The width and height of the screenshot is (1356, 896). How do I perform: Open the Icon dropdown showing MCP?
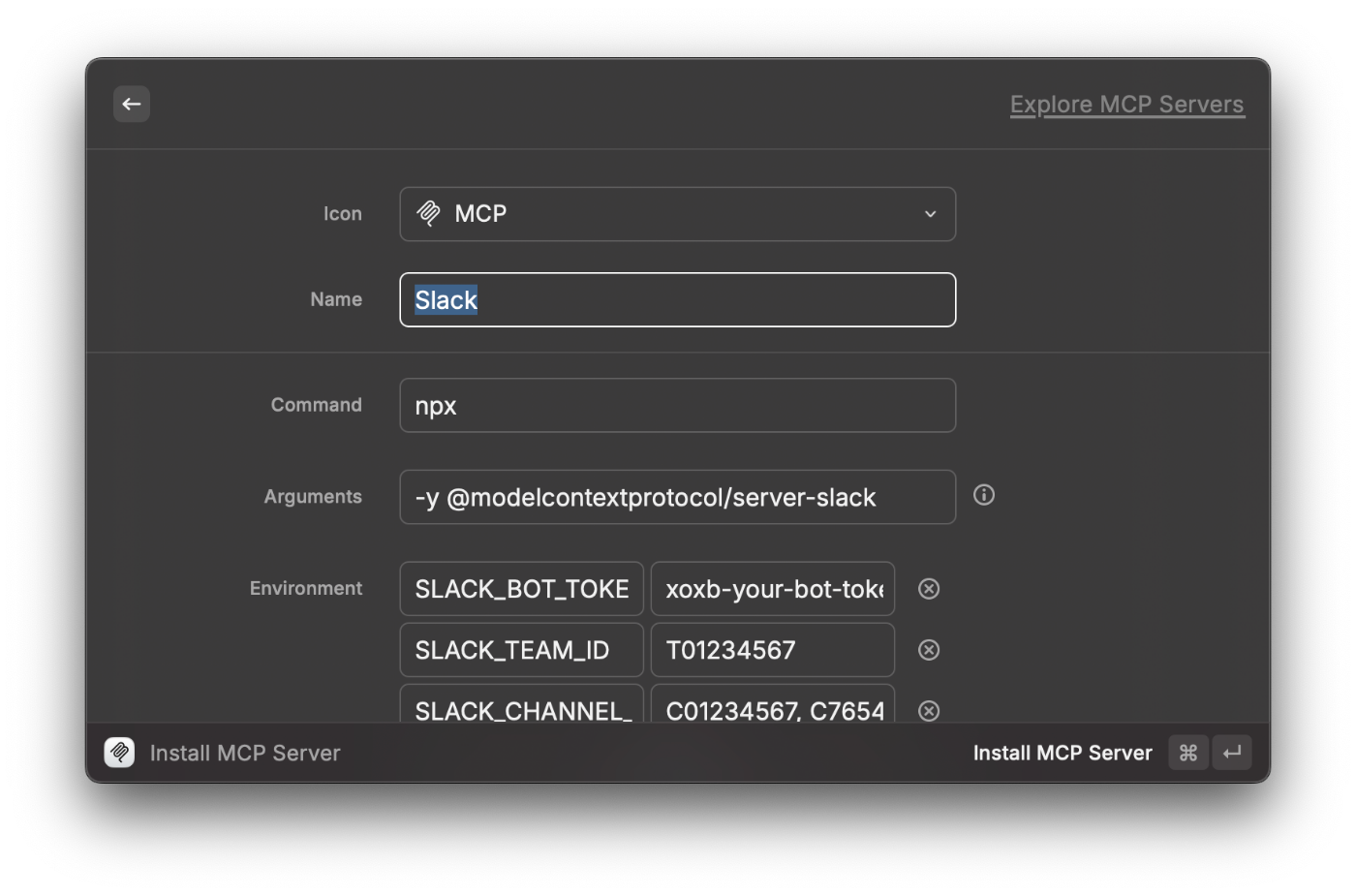677,214
